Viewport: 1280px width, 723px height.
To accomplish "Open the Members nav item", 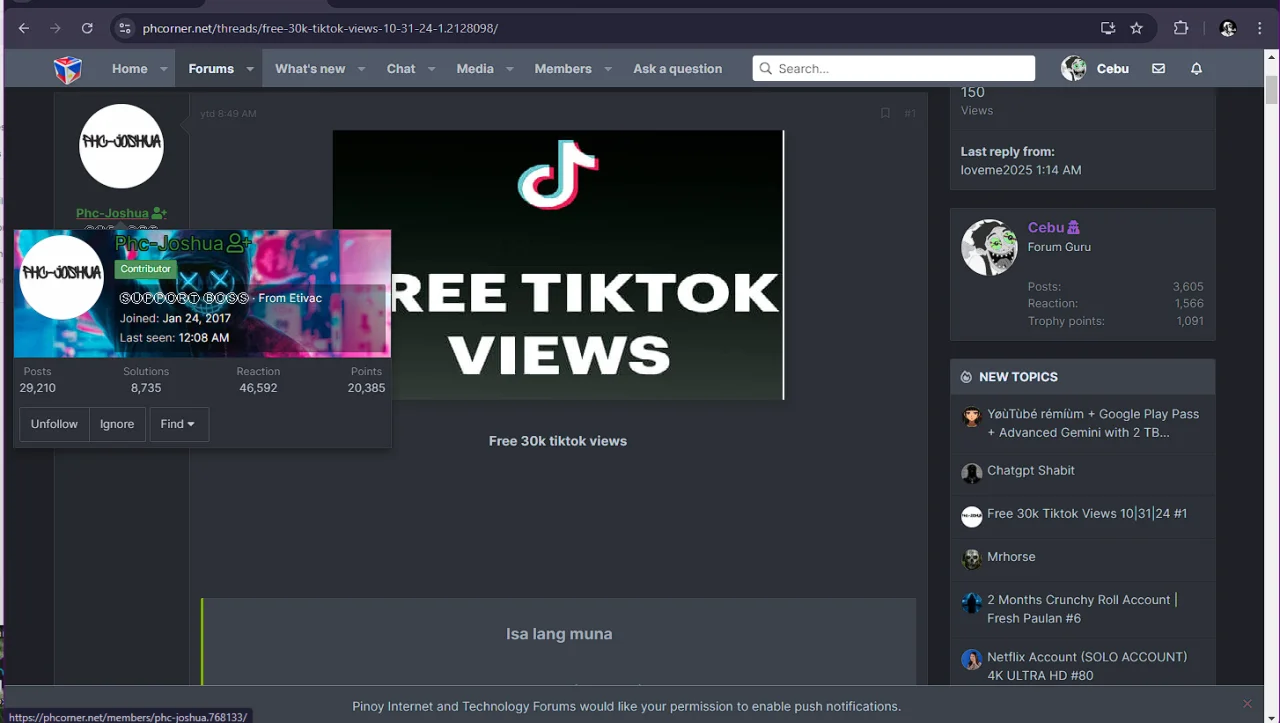I will tap(563, 69).
